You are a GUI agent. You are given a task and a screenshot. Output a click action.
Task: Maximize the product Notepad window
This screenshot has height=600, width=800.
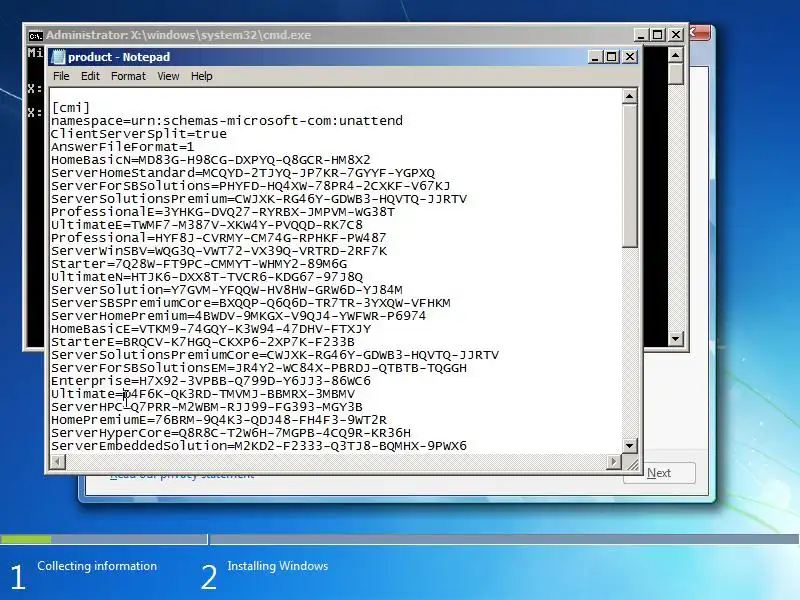[x=612, y=57]
